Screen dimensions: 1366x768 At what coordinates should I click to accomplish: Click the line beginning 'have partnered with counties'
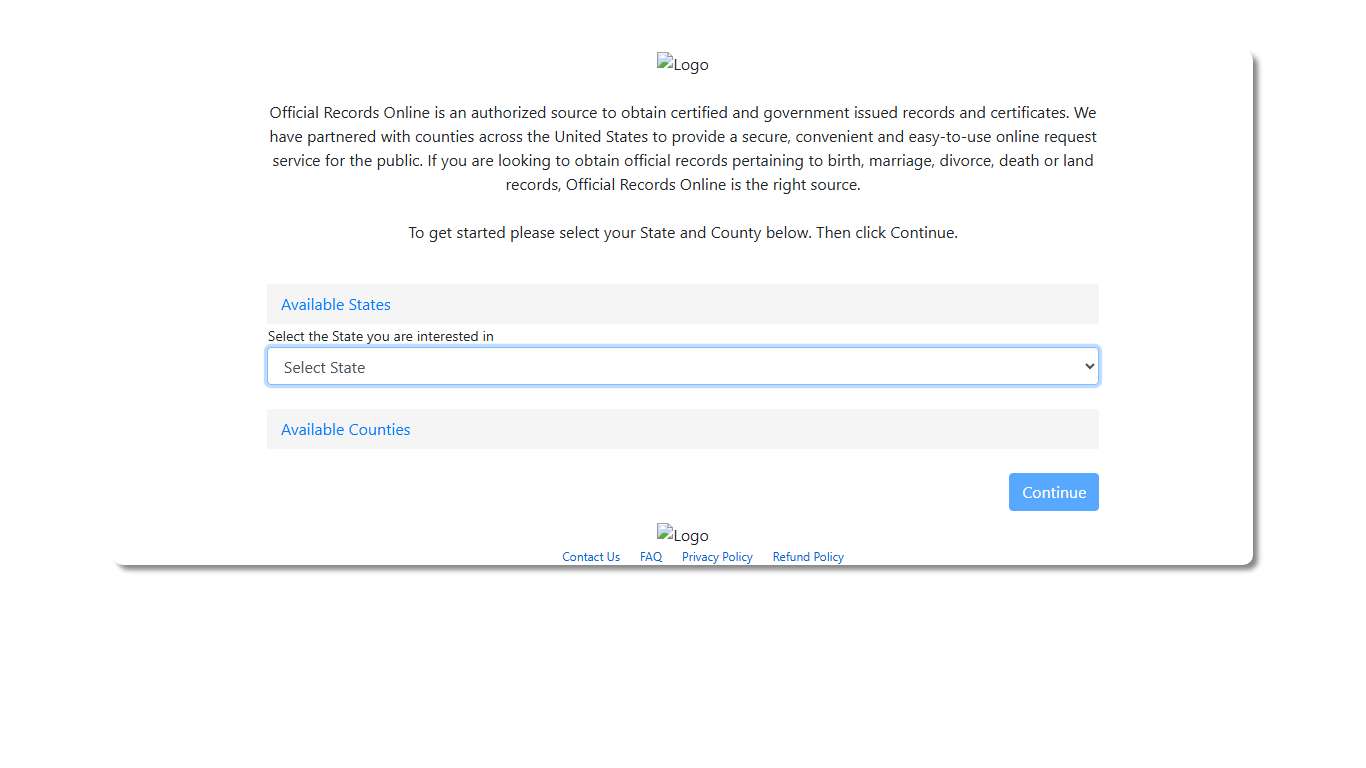(x=682, y=136)
